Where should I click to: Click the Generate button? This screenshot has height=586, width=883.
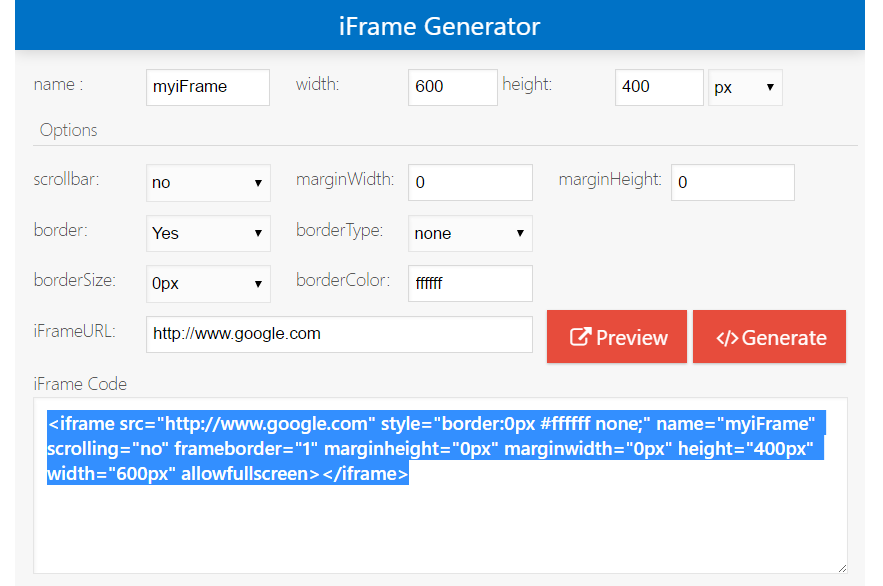point(769,336)
